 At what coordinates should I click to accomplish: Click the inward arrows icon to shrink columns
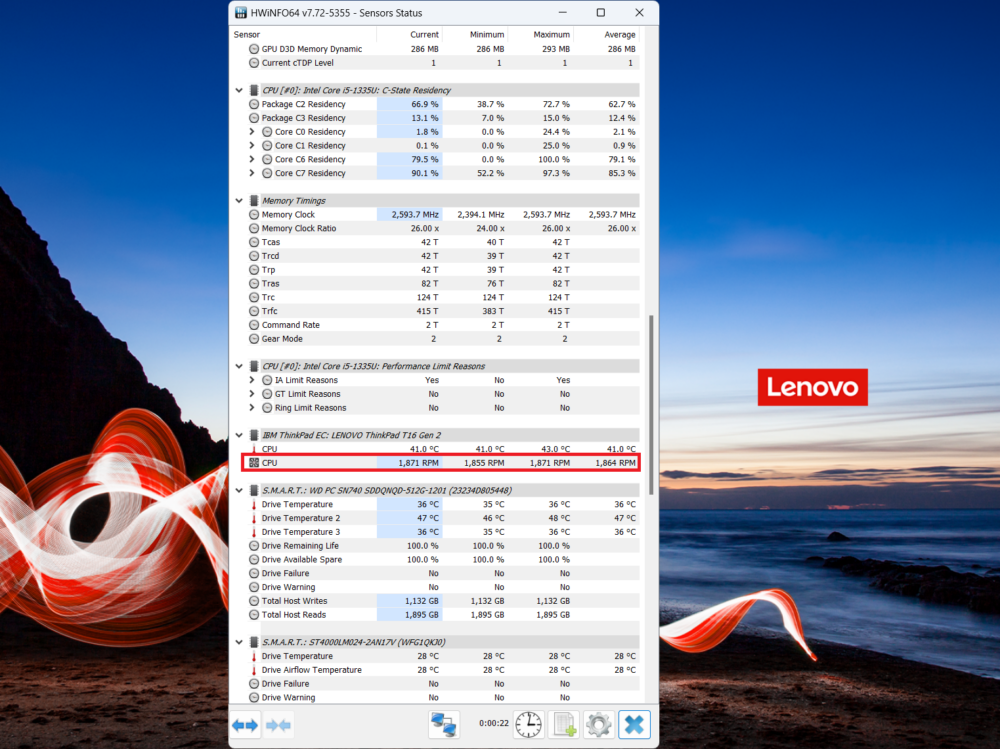click(277, 724)
